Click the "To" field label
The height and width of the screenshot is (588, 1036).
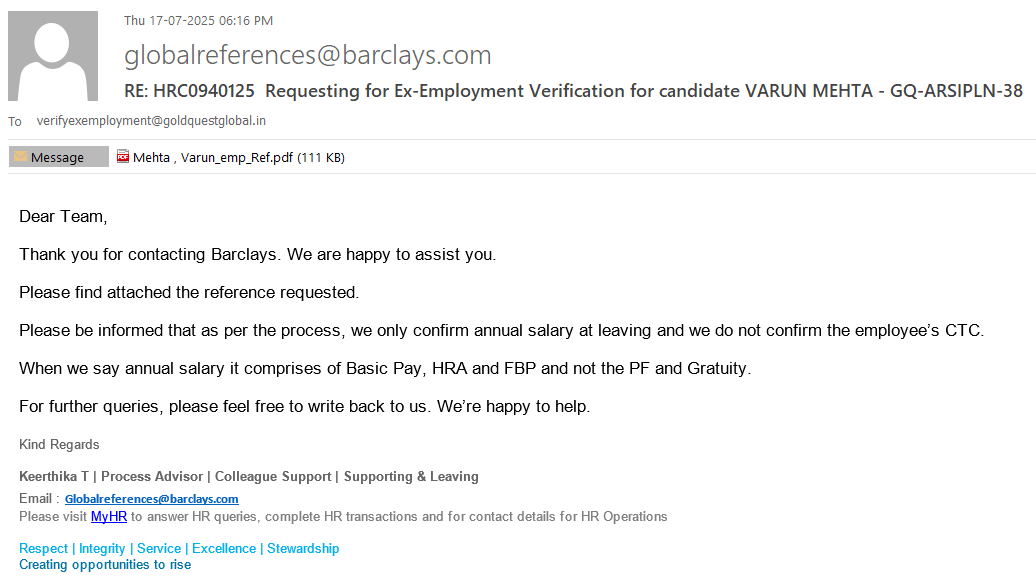[x=15, y=122]
